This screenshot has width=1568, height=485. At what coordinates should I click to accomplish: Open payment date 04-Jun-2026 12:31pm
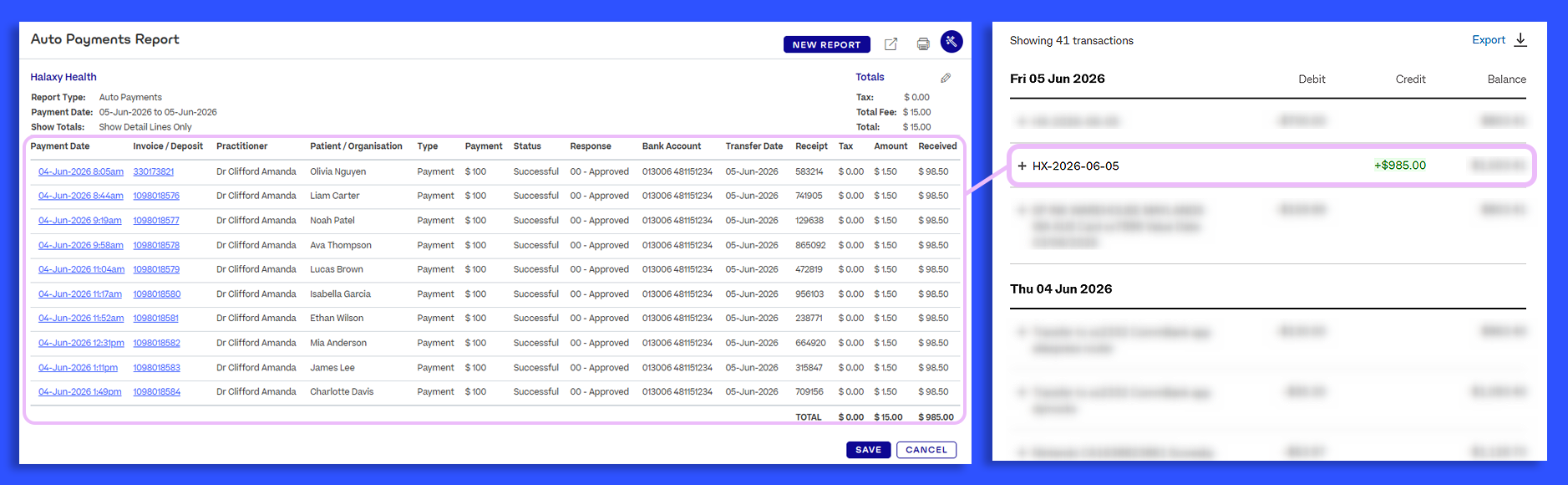(81, 343)
